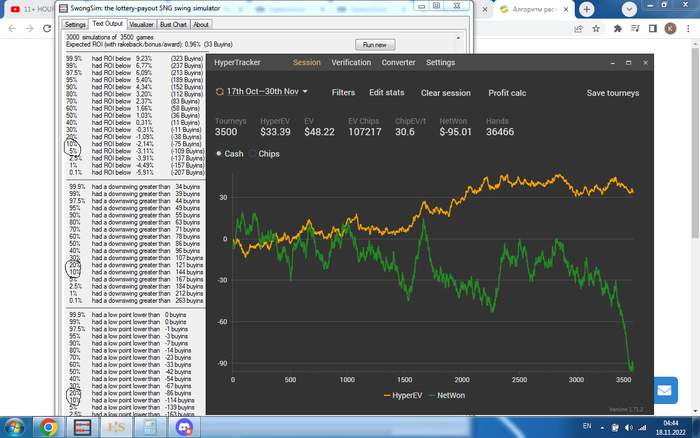
Task: Click the Hands value 36466
Action: pos(500,132)
